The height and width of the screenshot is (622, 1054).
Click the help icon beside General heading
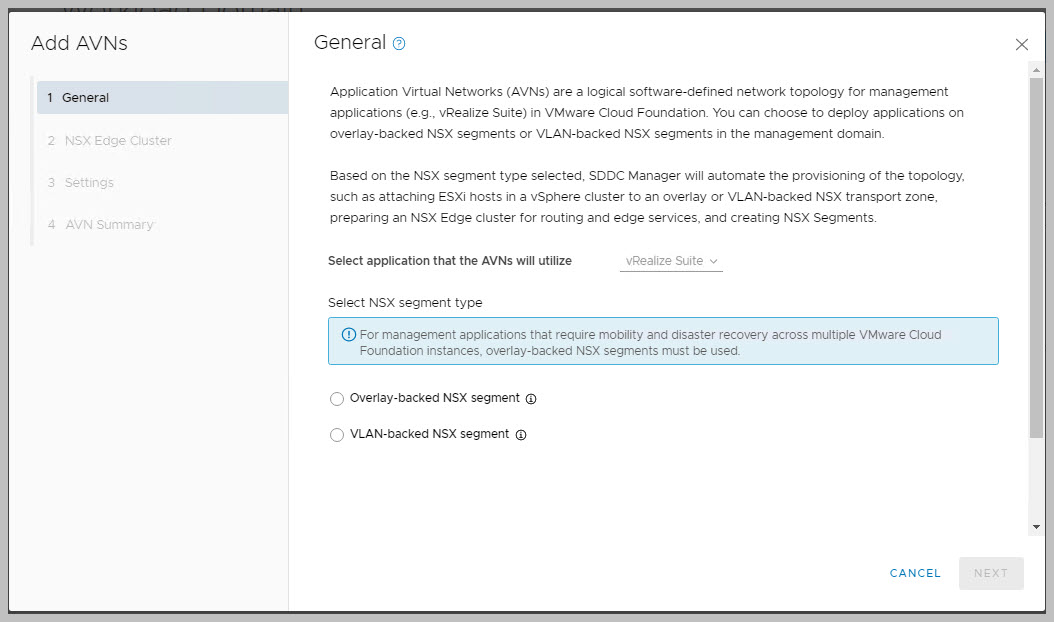pos(399,44)
